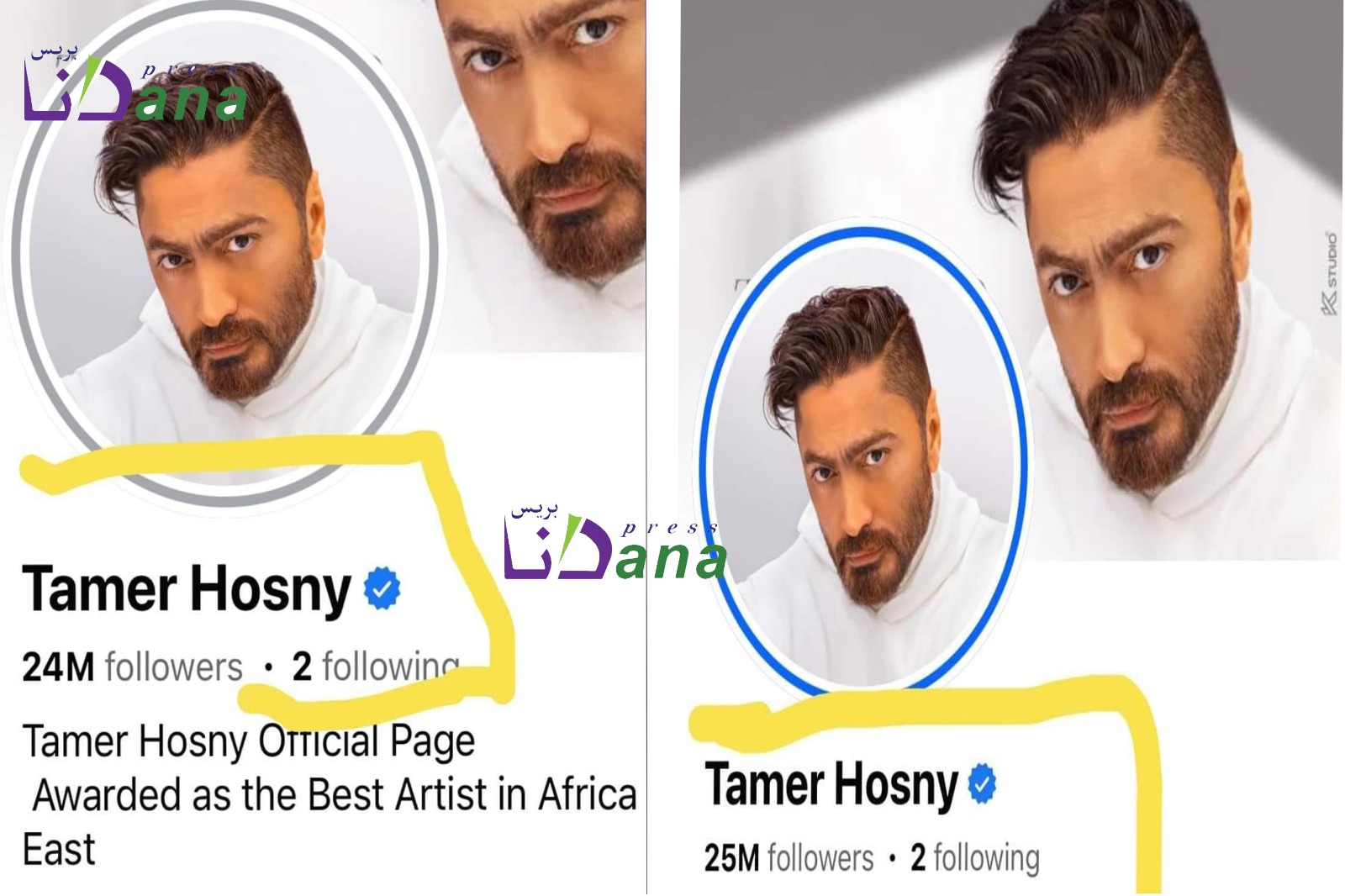
Task: Click the K Studio watermark on right cover photo
Action: 1330,274
